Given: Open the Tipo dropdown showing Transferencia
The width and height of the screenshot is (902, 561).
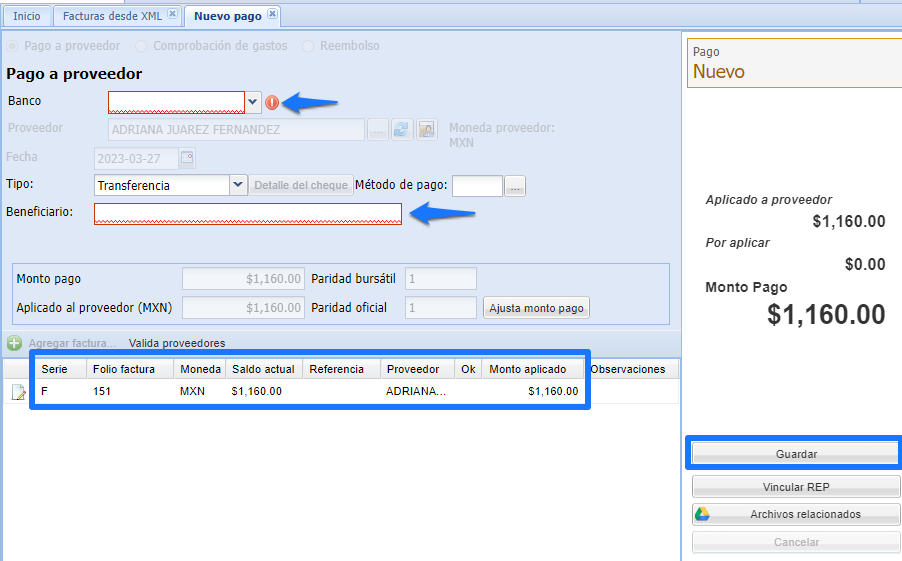Looking at the screenshot, I should tap(238, 185).
